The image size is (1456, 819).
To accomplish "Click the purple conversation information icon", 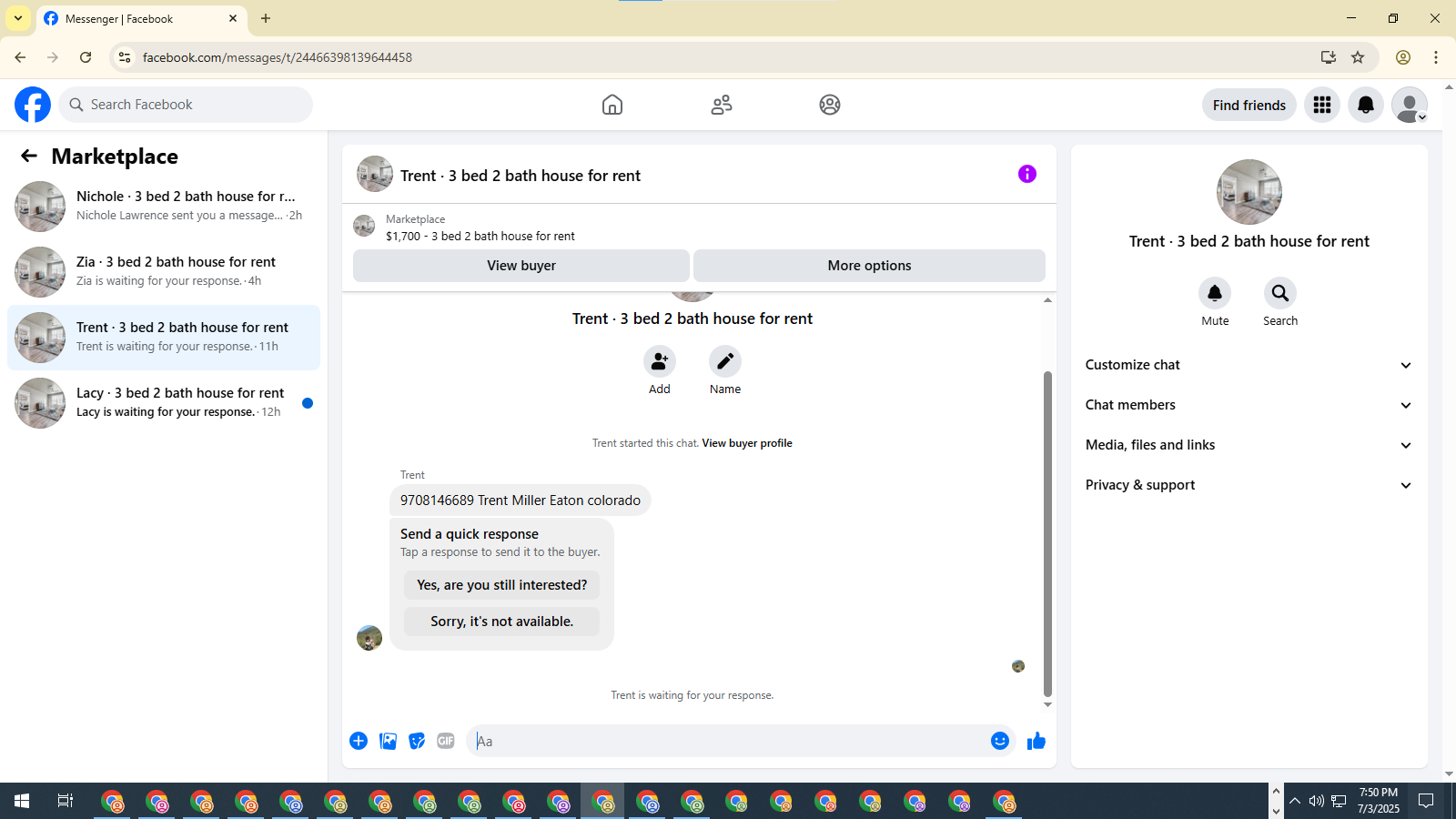I will point(1027,174).
